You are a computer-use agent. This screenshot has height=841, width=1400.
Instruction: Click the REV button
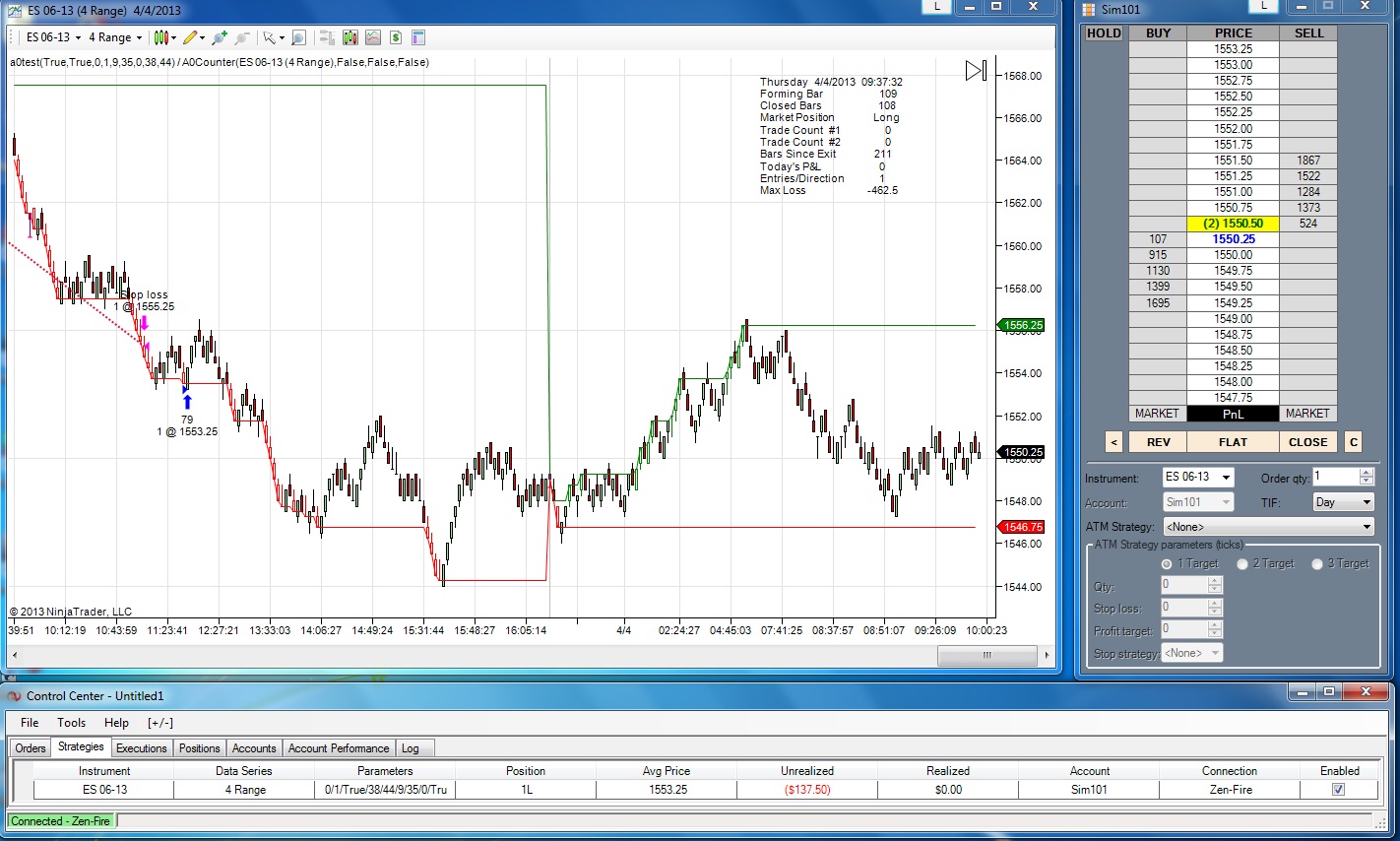(x=1158, y=442)
